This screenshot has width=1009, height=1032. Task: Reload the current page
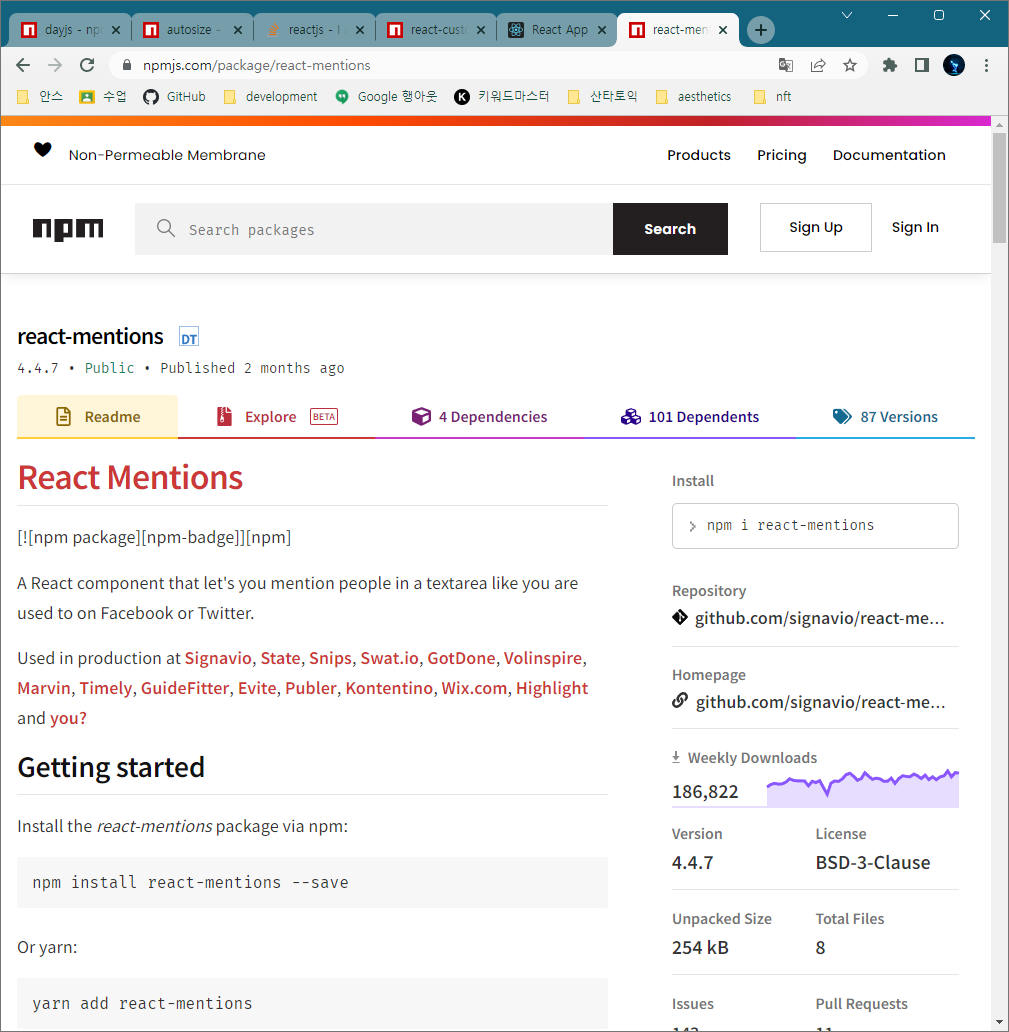point(87,65)
